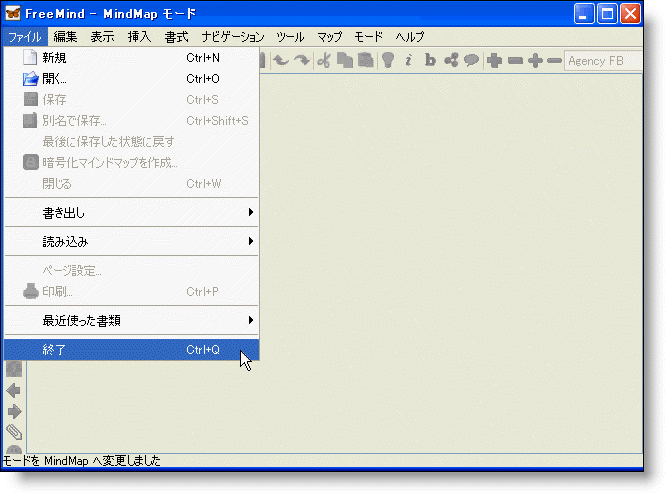The image size is (665, 493).
Task: Close the ファイル menu from the menu bar
Action: pyautogui.click(x=25, y=37)
